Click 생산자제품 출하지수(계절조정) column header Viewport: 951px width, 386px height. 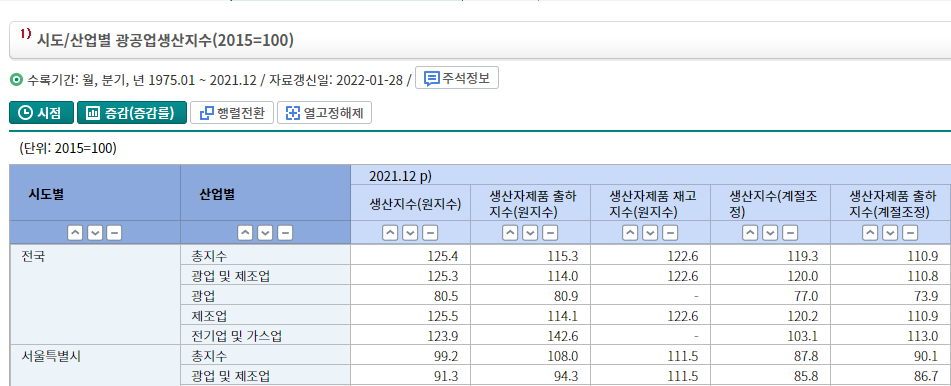coord(891,204)
